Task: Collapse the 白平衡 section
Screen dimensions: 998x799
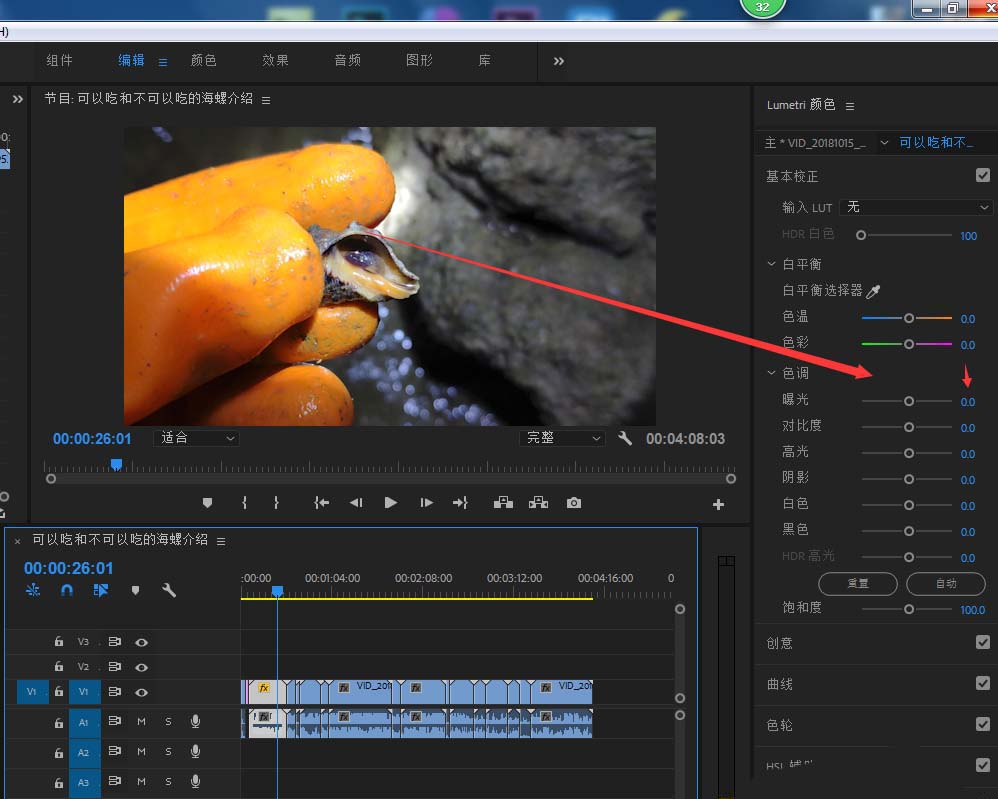Action: click(x=771, y=264)
